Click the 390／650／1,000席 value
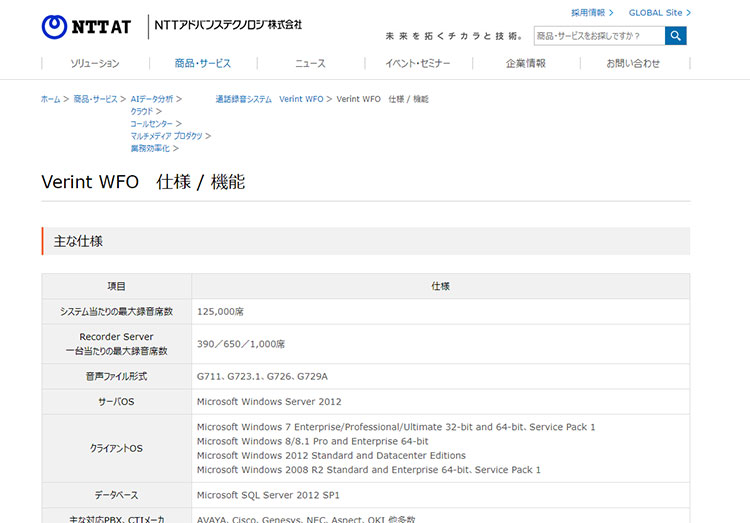The image size is (750, 523). 241,344
